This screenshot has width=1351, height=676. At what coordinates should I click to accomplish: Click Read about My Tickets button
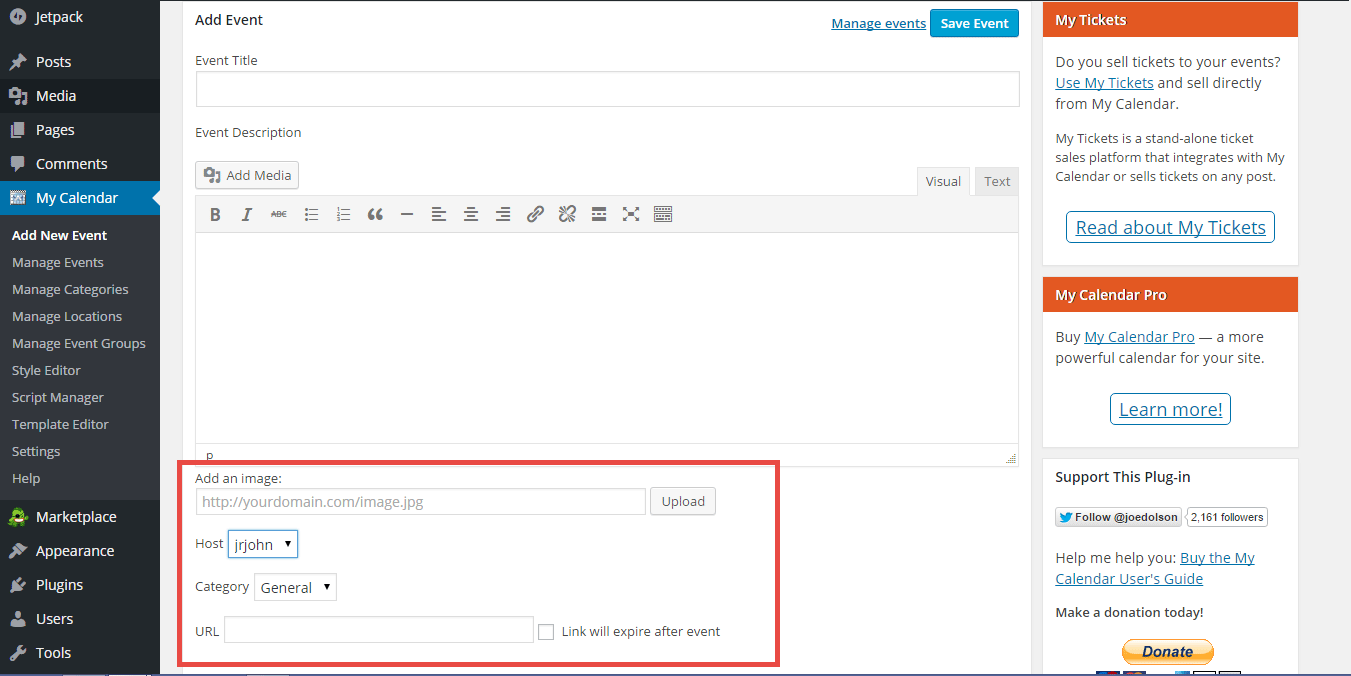coord(1170,227)
